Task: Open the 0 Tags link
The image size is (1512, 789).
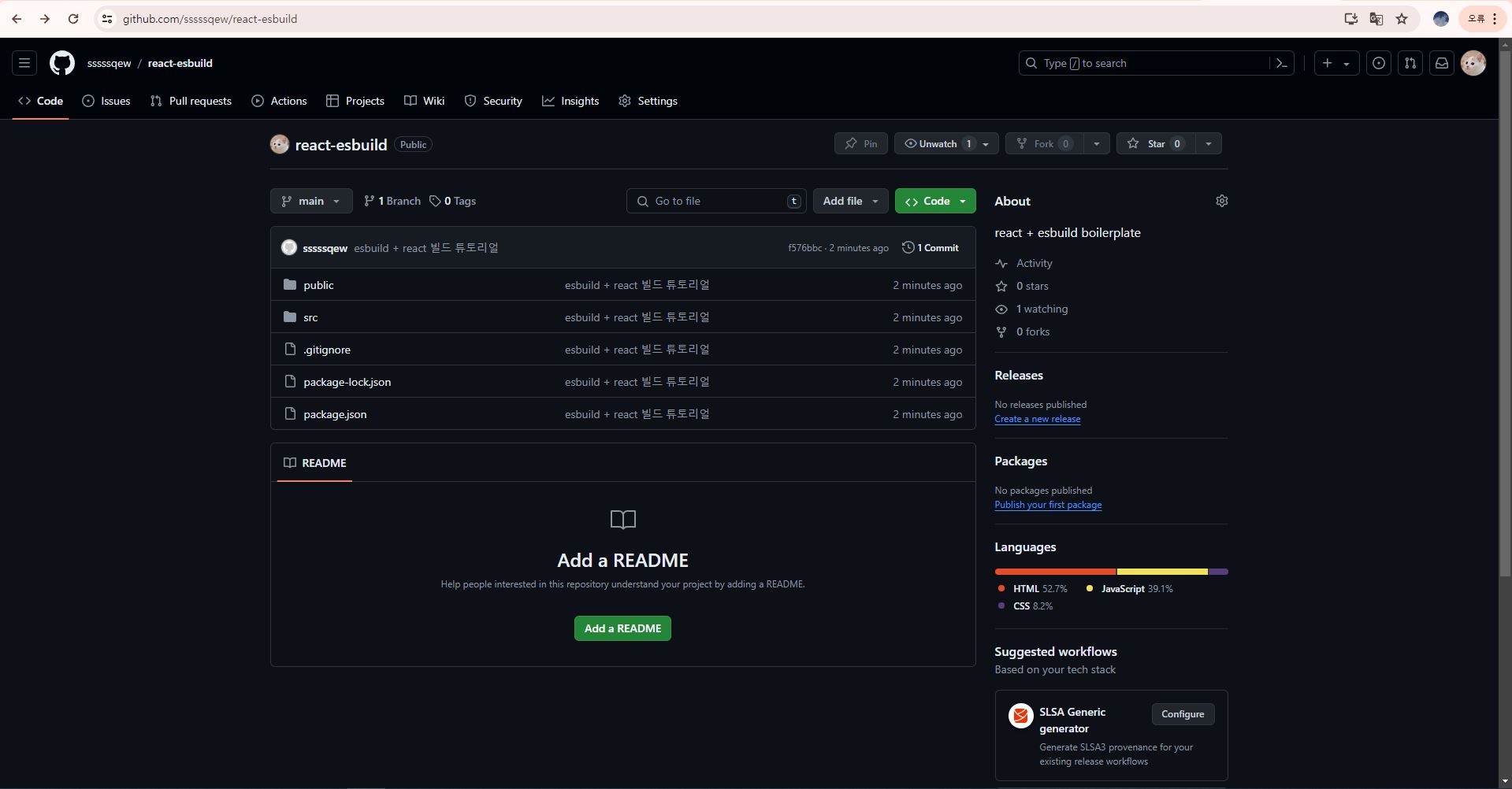Action: coord(452,201)
